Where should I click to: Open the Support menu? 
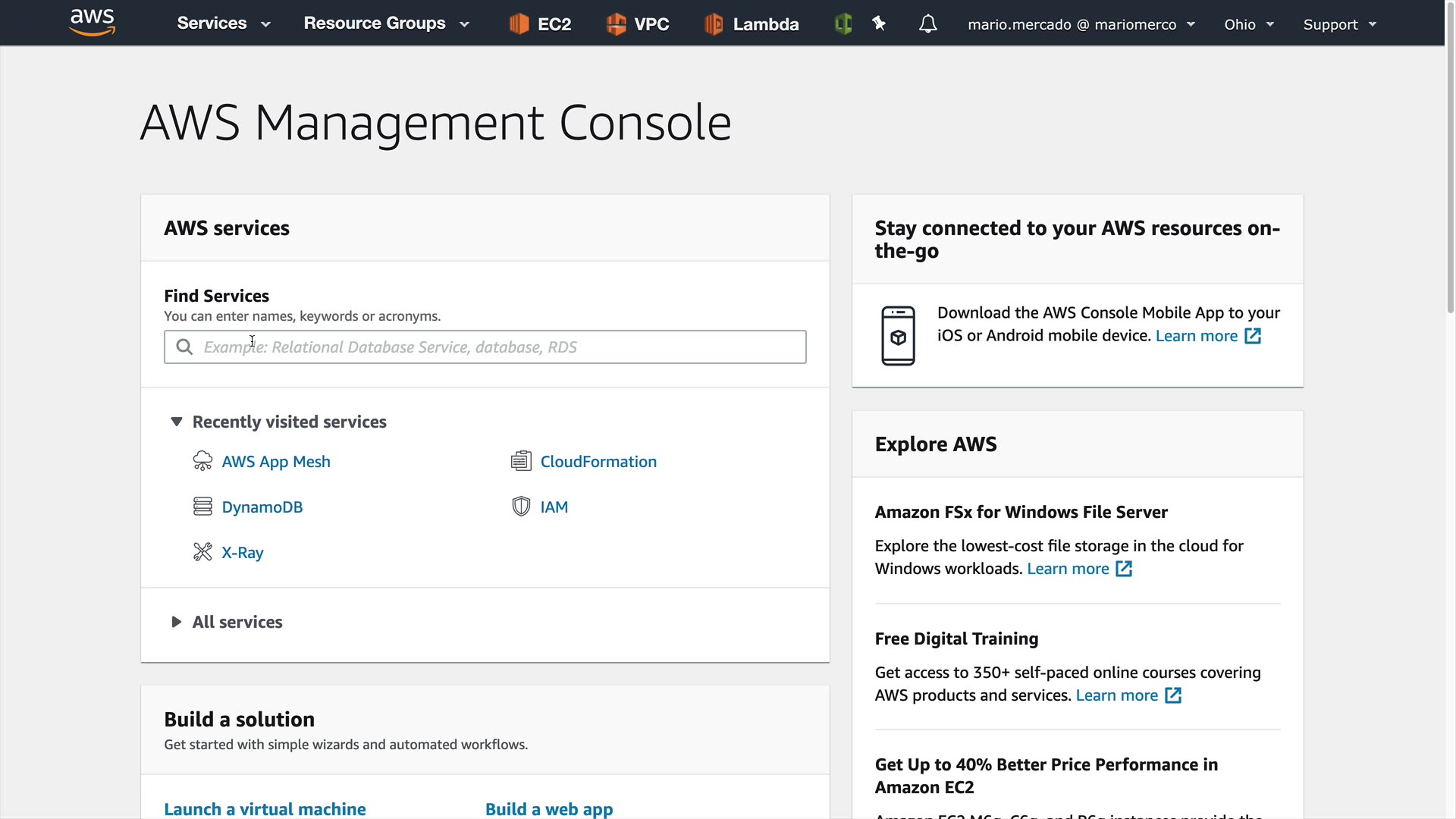point(1339,24)
